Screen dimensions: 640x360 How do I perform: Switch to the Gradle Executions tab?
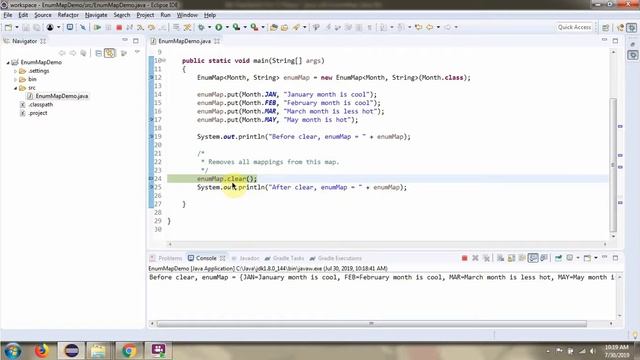pyautogui.click(x=336, y=258)
